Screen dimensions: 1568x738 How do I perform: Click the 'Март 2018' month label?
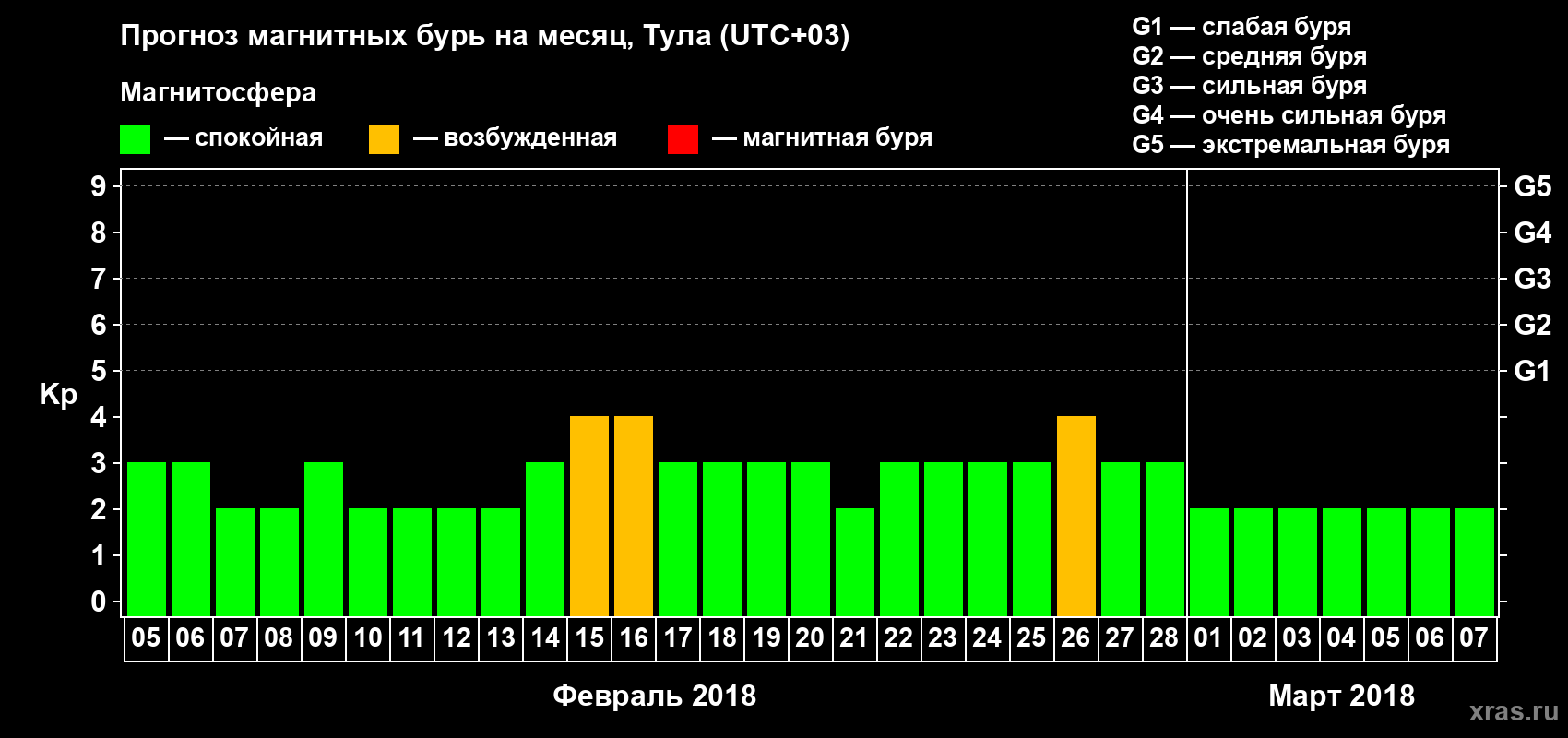tap(1342, 696)
